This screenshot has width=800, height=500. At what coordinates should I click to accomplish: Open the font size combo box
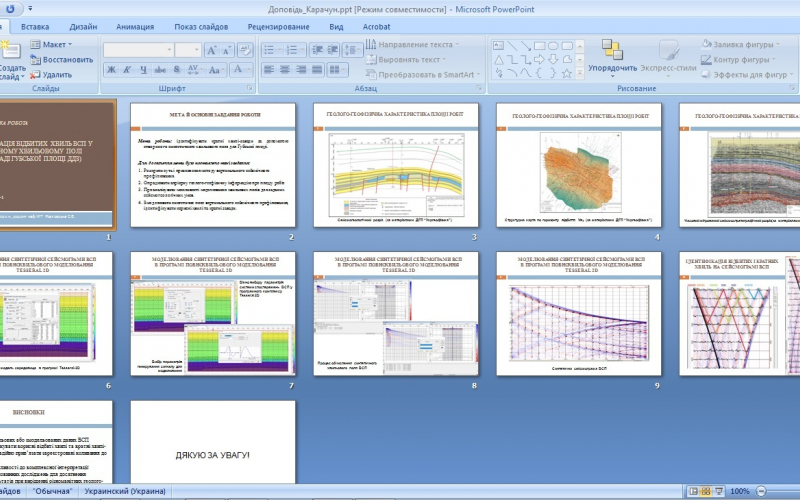click(188, 50)
